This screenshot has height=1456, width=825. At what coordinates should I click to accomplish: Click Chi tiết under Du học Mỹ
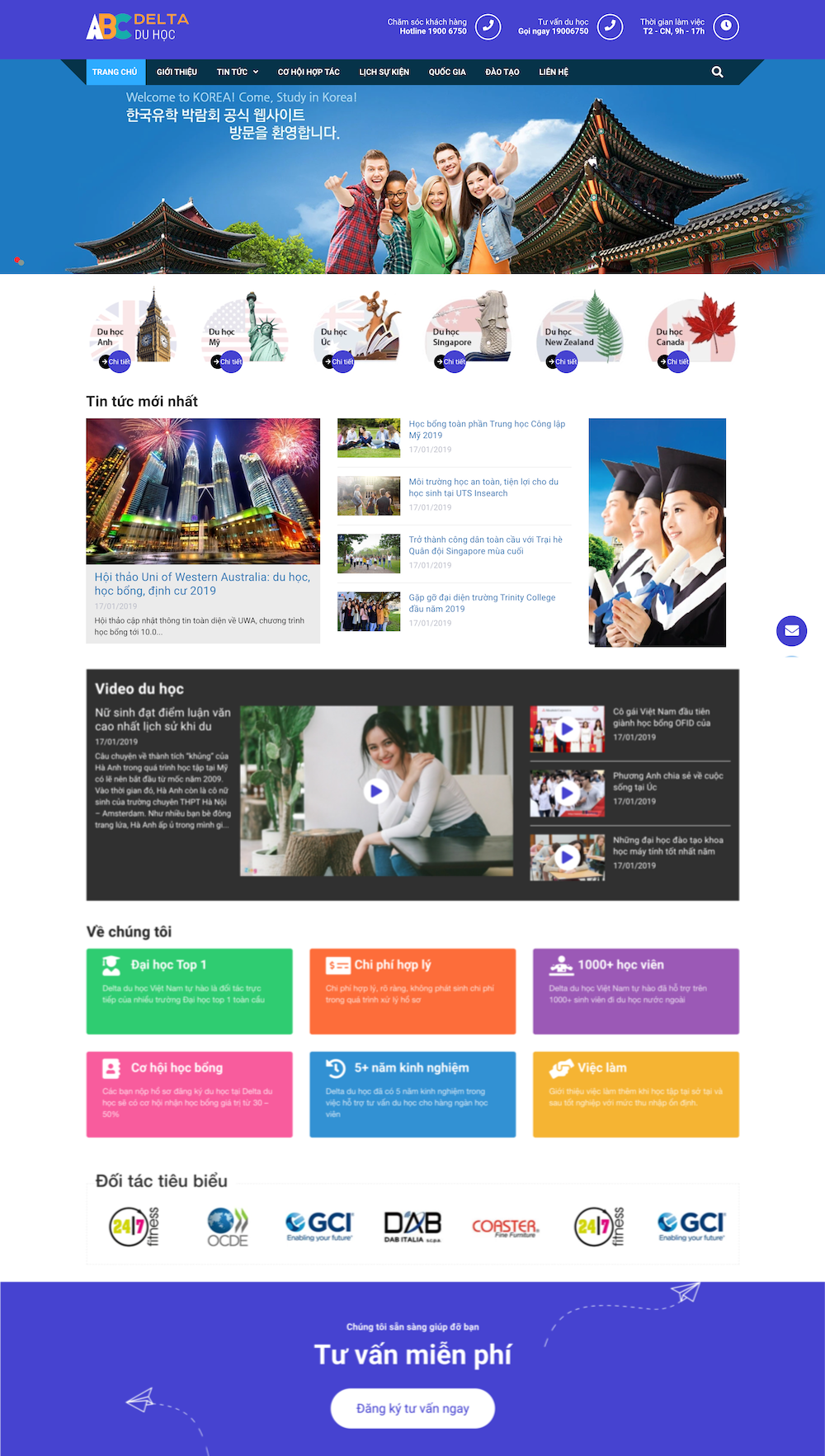(227, 361)
